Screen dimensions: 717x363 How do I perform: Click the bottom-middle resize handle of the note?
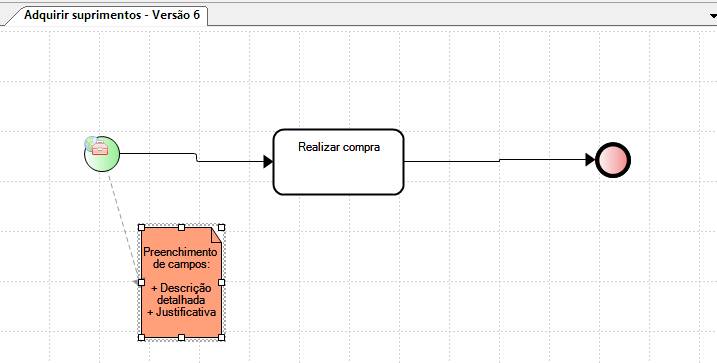182,337
